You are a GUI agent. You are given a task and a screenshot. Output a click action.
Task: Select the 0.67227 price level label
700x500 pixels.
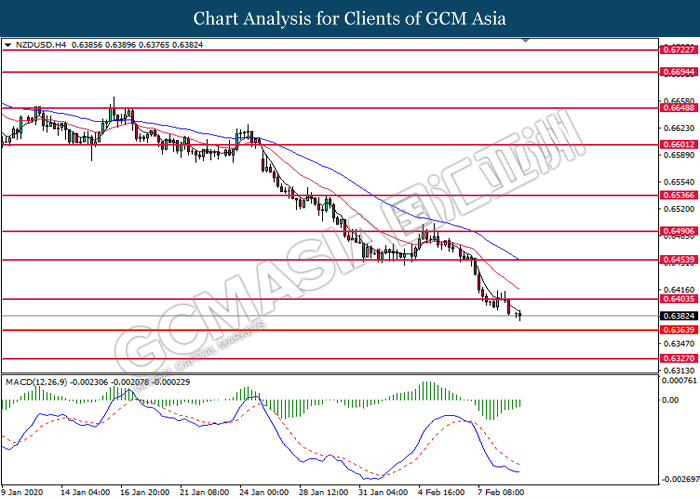click(x=679, y=50)
